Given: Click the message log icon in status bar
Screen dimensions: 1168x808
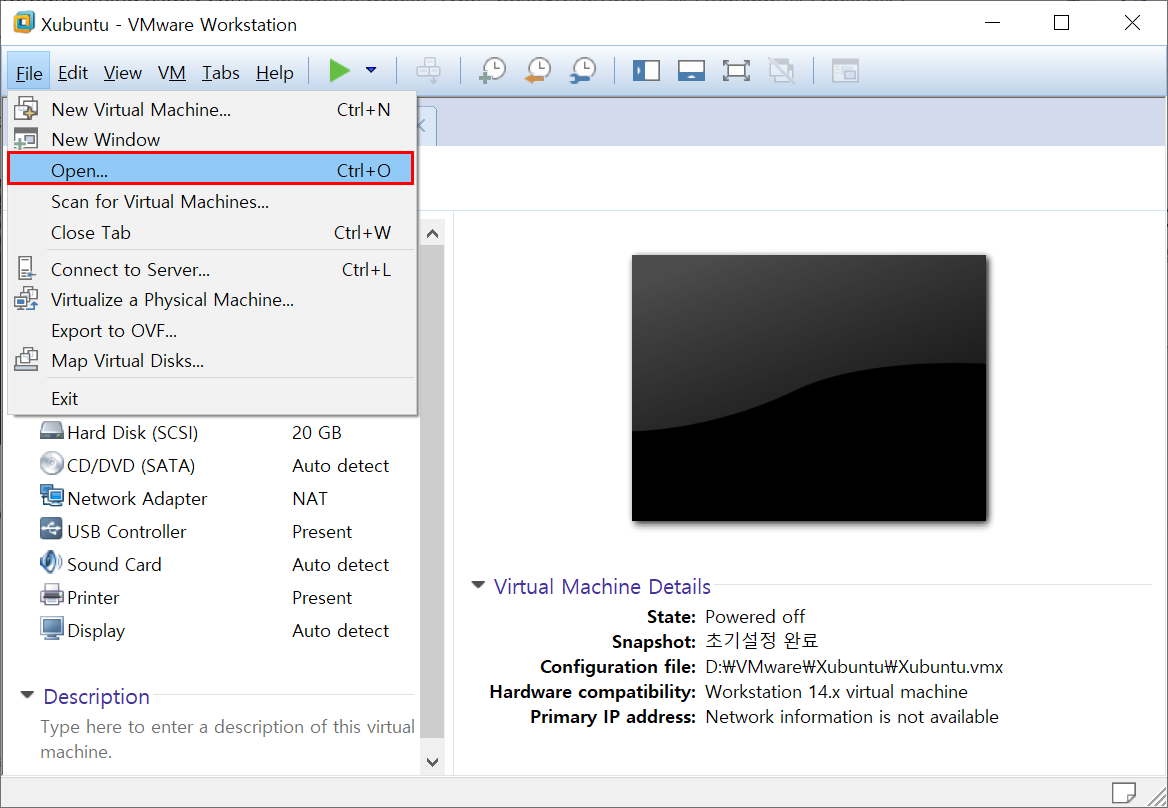Looking at the screenshot, I should click(x=1123, y=792).
